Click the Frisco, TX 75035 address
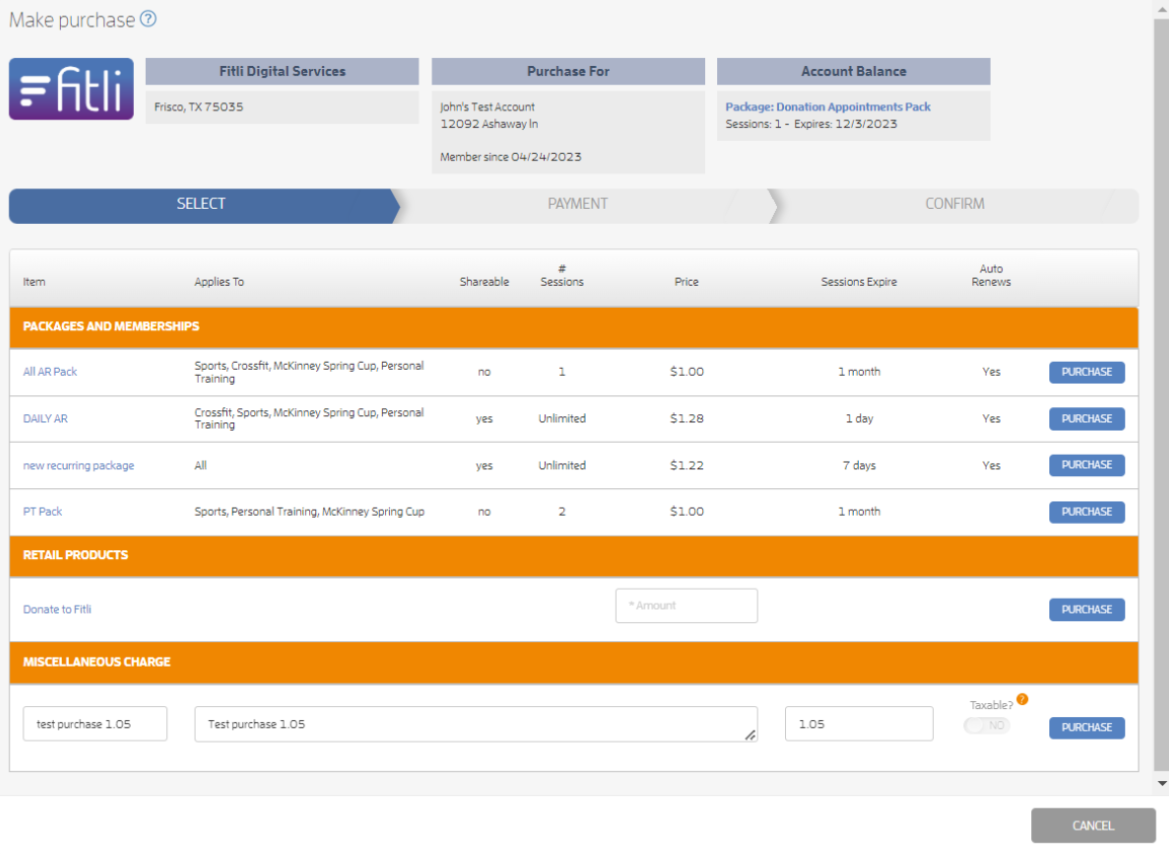Viewport: 1169px width, 854px height. [x=198, y=107]
